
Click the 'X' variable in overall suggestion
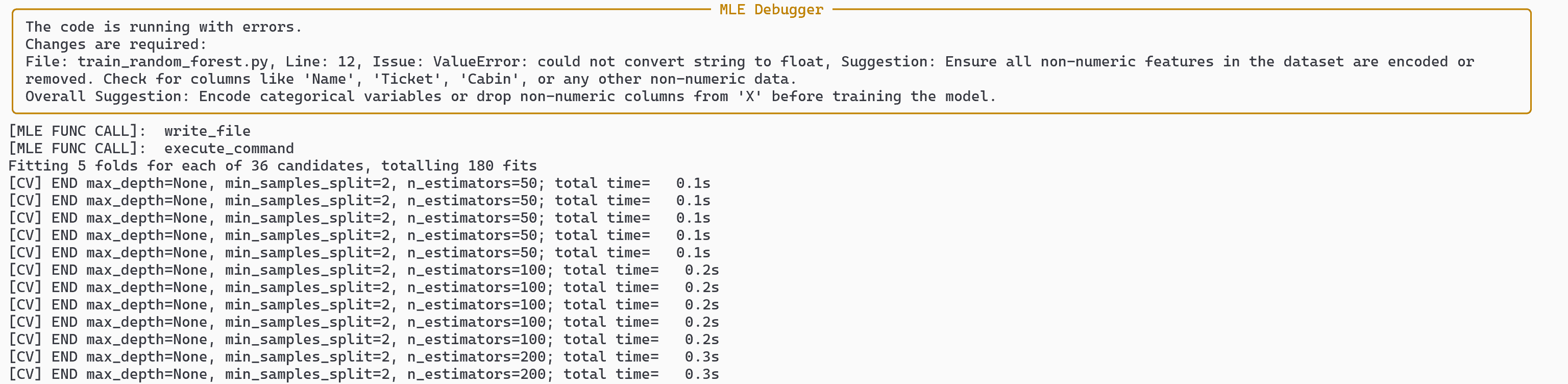(749, 96)
